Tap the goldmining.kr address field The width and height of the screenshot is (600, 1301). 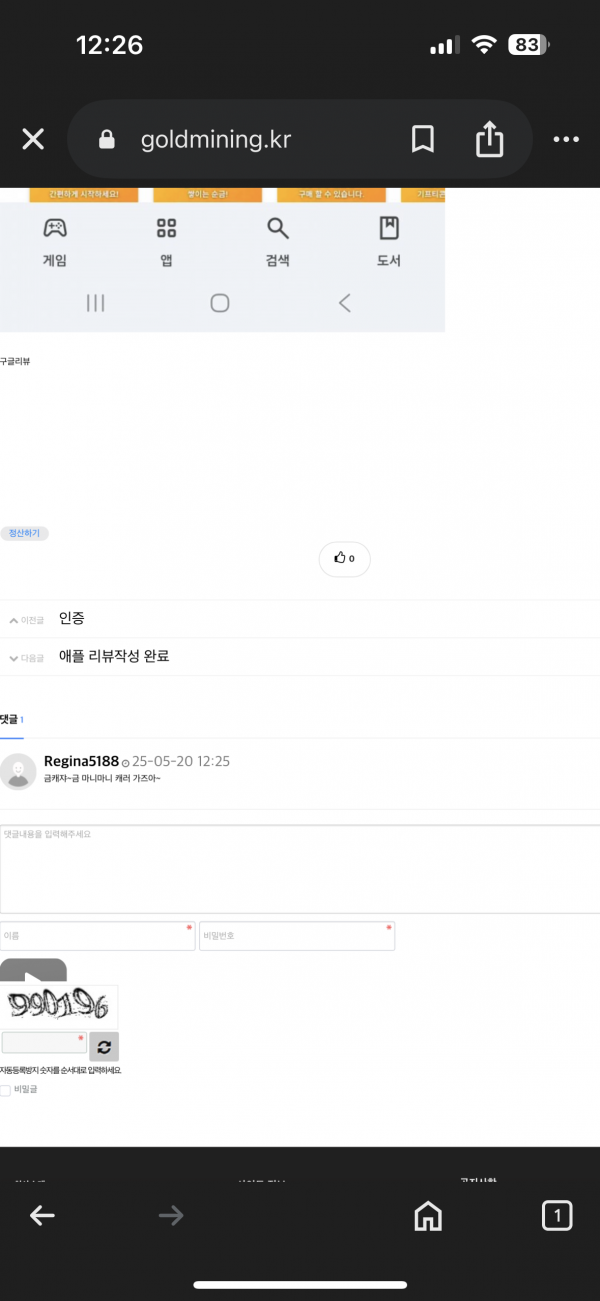[216, 139]
